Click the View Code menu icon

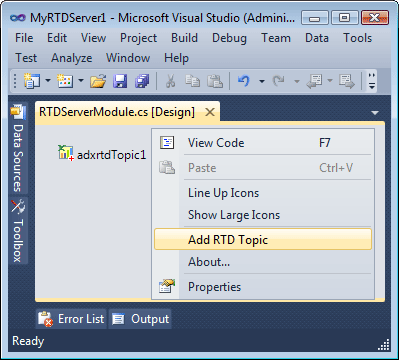pos(167,143)
